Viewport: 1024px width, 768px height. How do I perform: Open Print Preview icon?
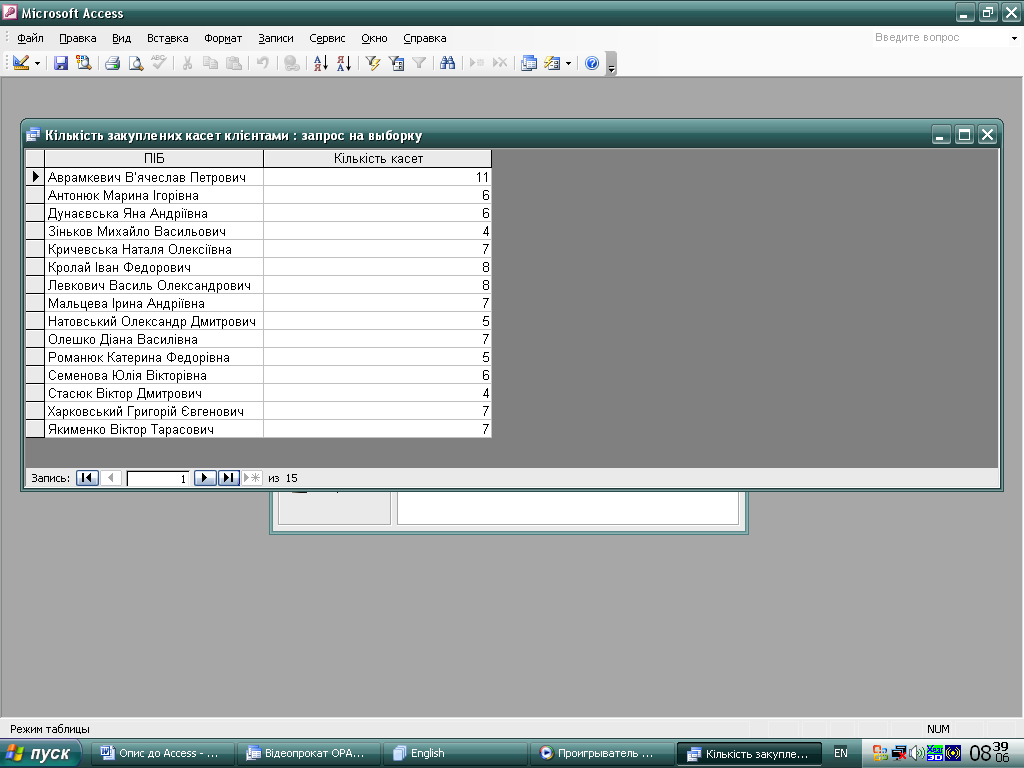(x=136, y=63)
